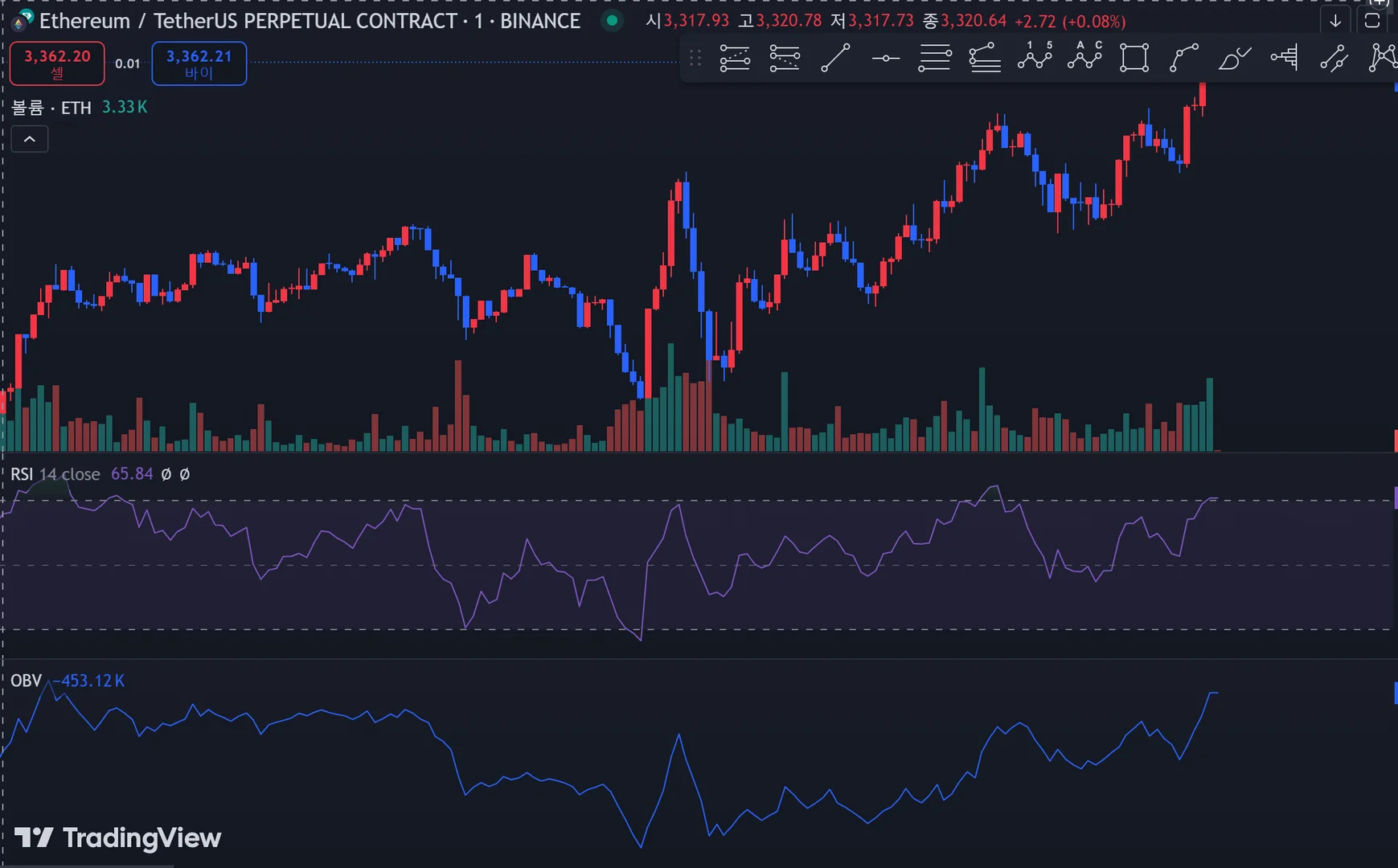Click the high price value 3,320.78
This screenshot has height=868, width=1398.
[789, 21]
